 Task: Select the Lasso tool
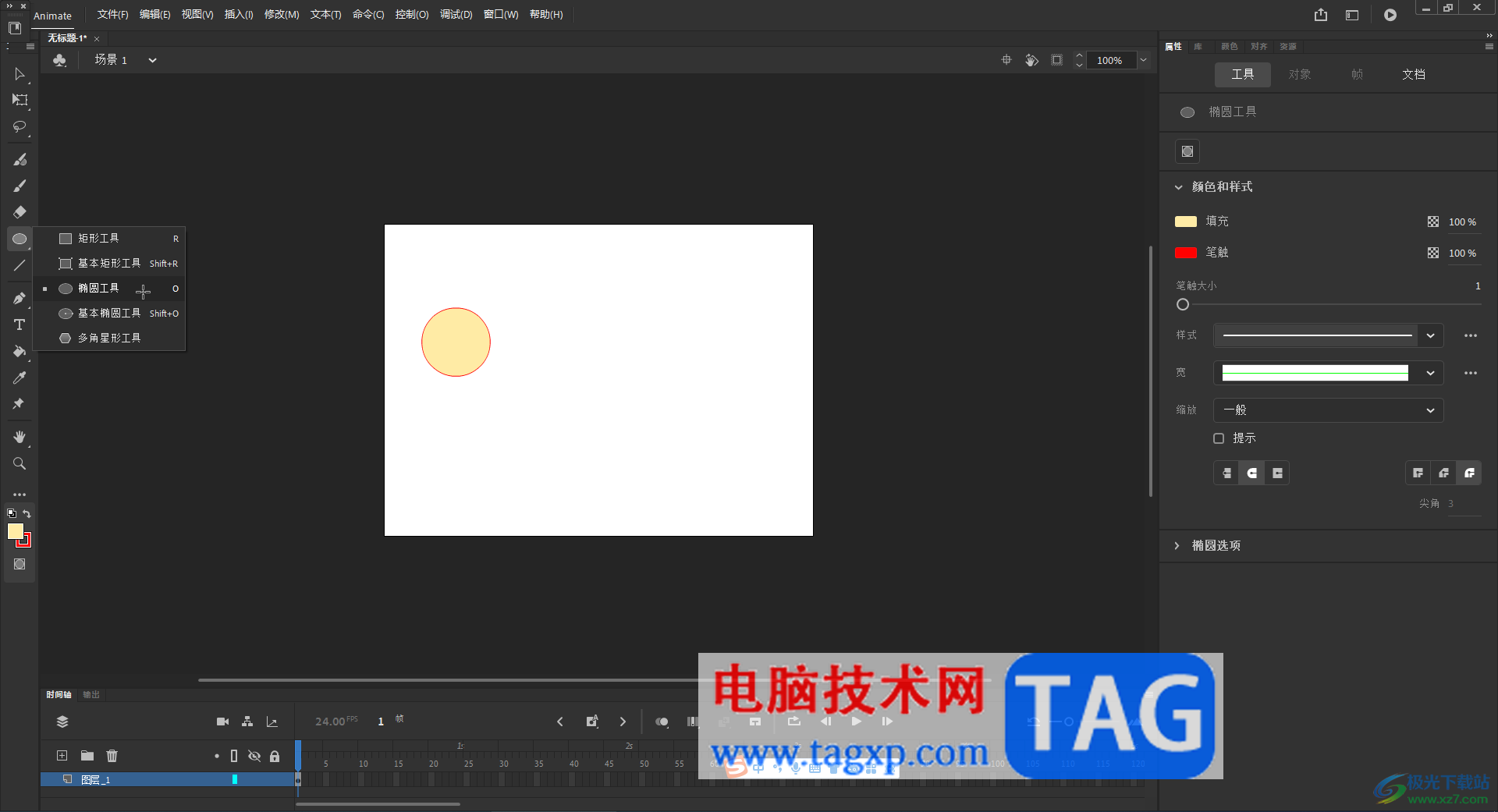[x=20, y=126]
